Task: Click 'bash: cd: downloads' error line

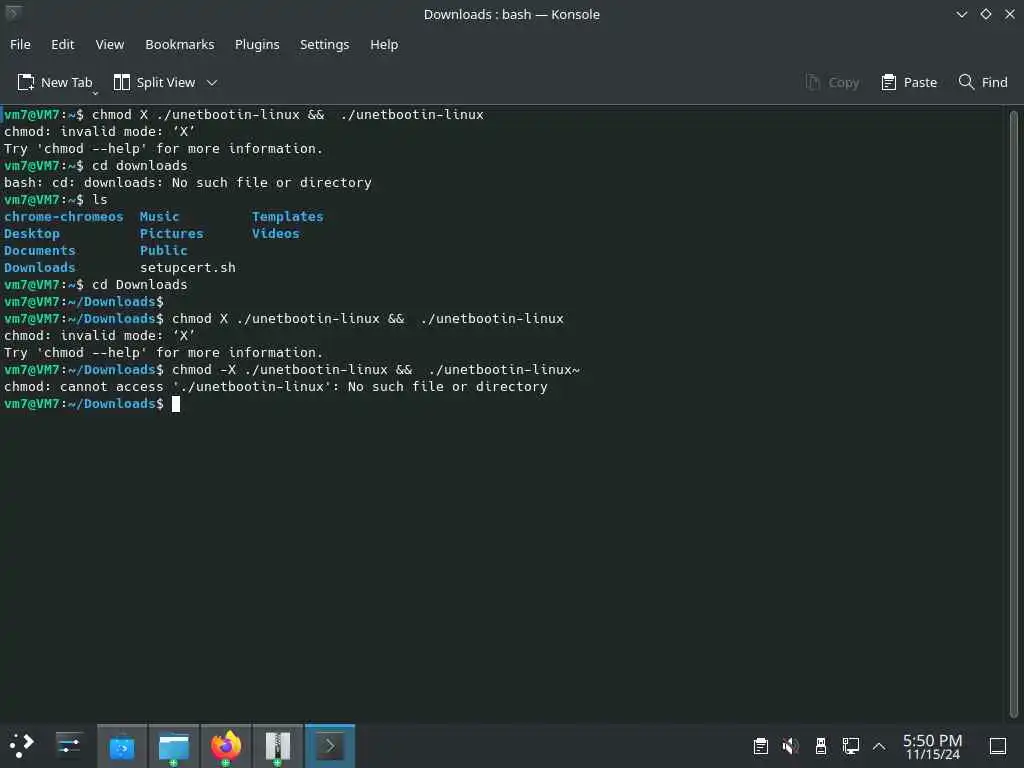Action: click(x=187, y=183)
